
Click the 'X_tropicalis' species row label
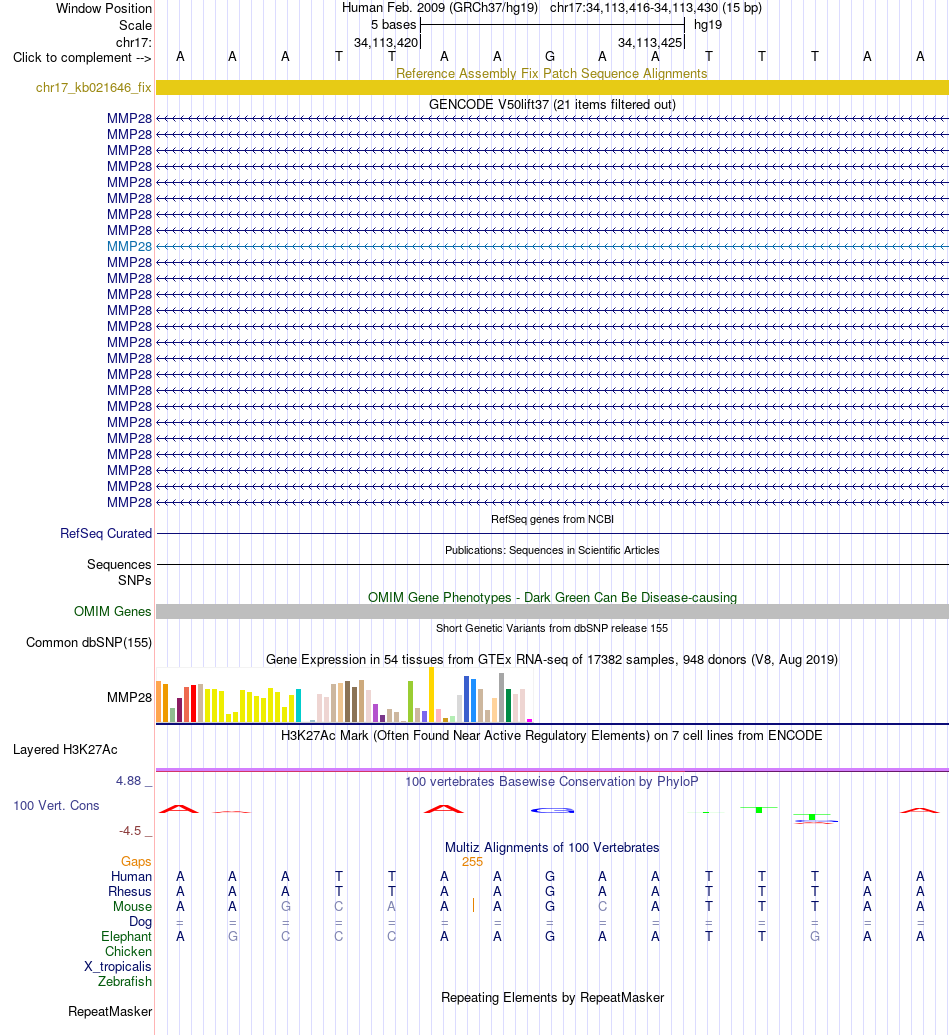pyautogui.click(x=118, y=966)
